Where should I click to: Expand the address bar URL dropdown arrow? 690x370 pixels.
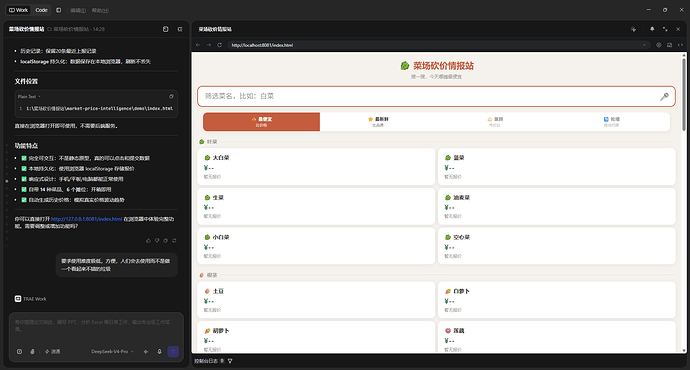(x=644, y=45)
